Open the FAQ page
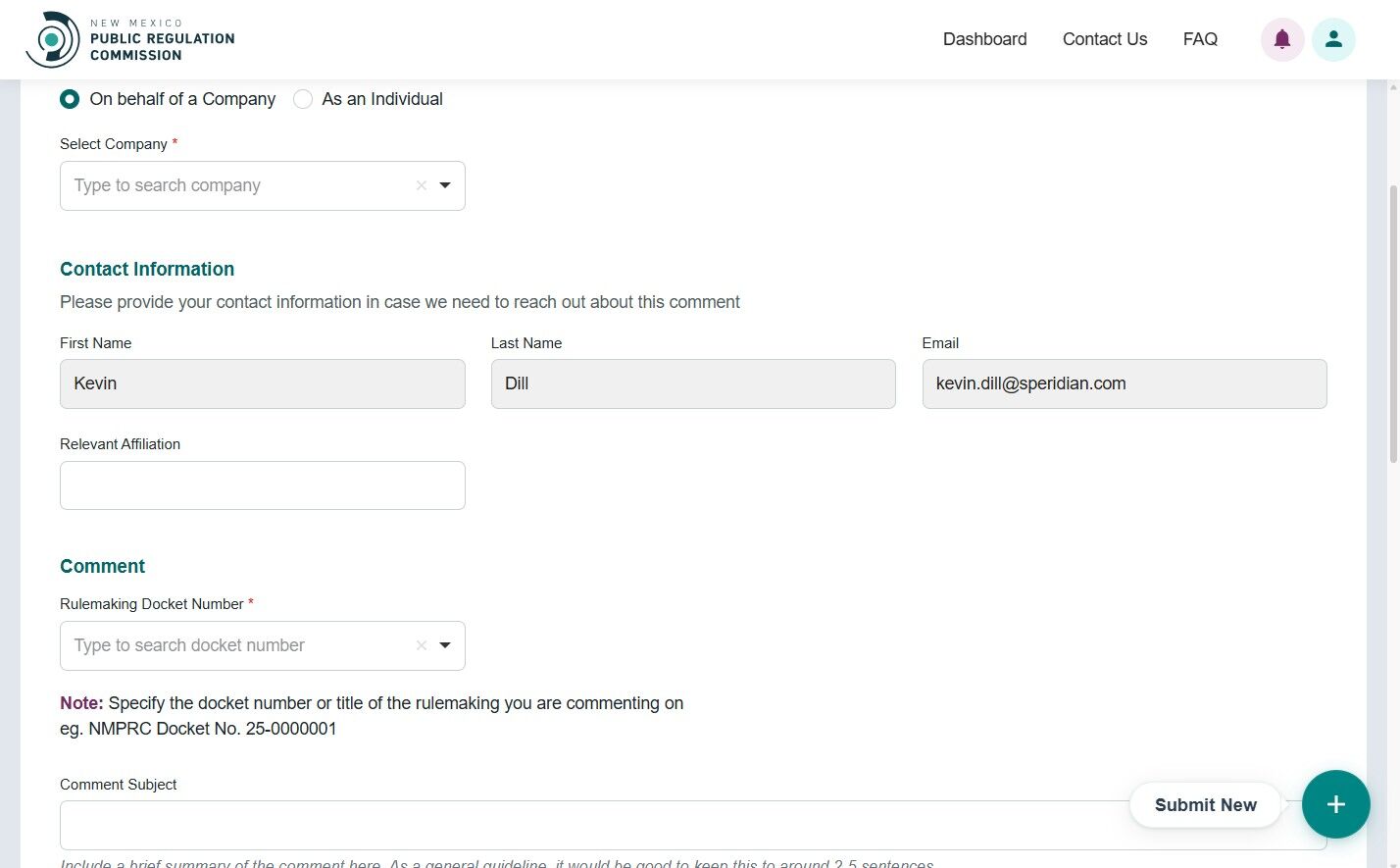Viewport: 1400px width, 868px height. tap(1200, 39)
